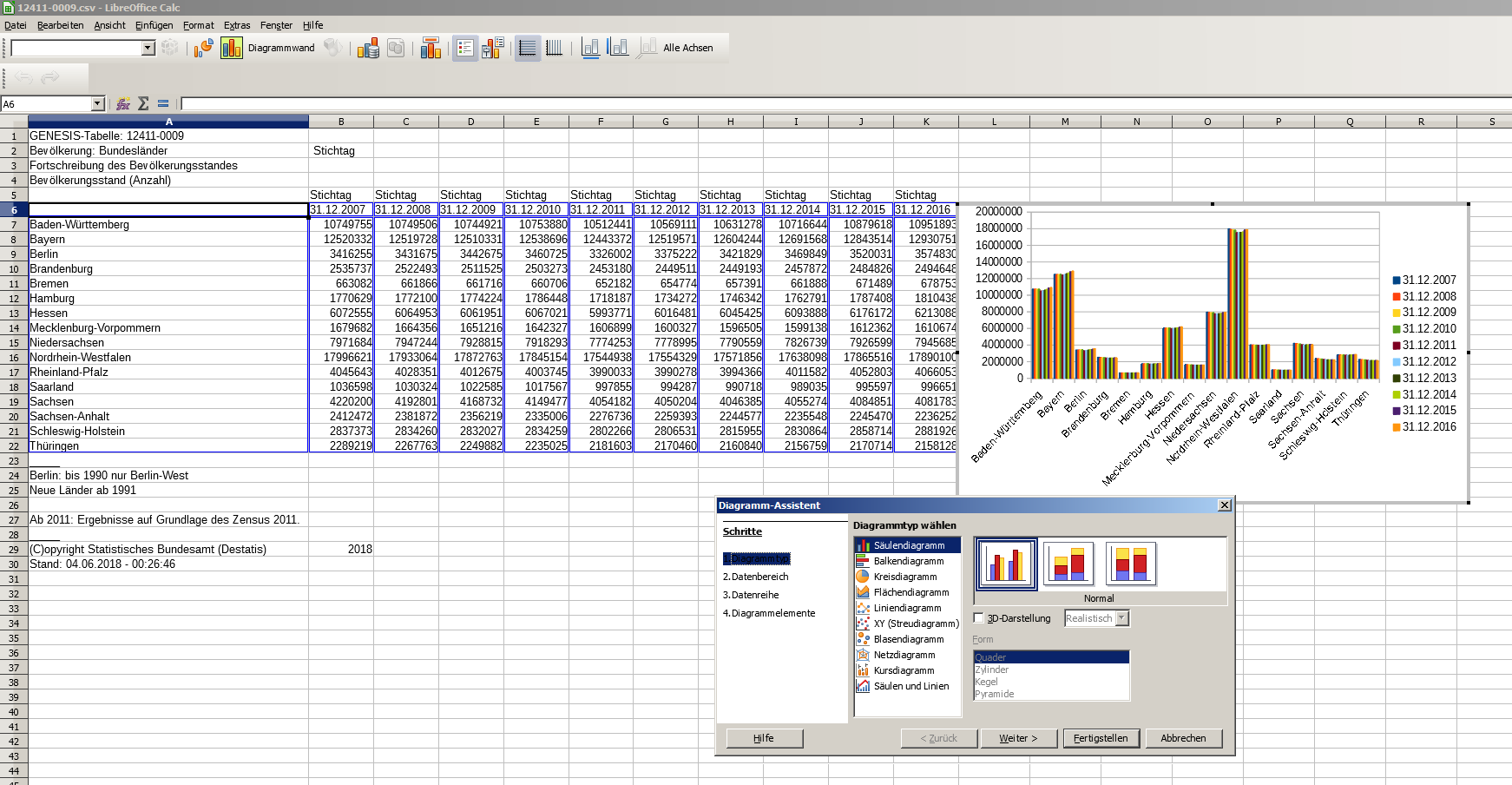Select Balkendiagramm chart type
1512x785 pixels.
[x=908, y=561]
